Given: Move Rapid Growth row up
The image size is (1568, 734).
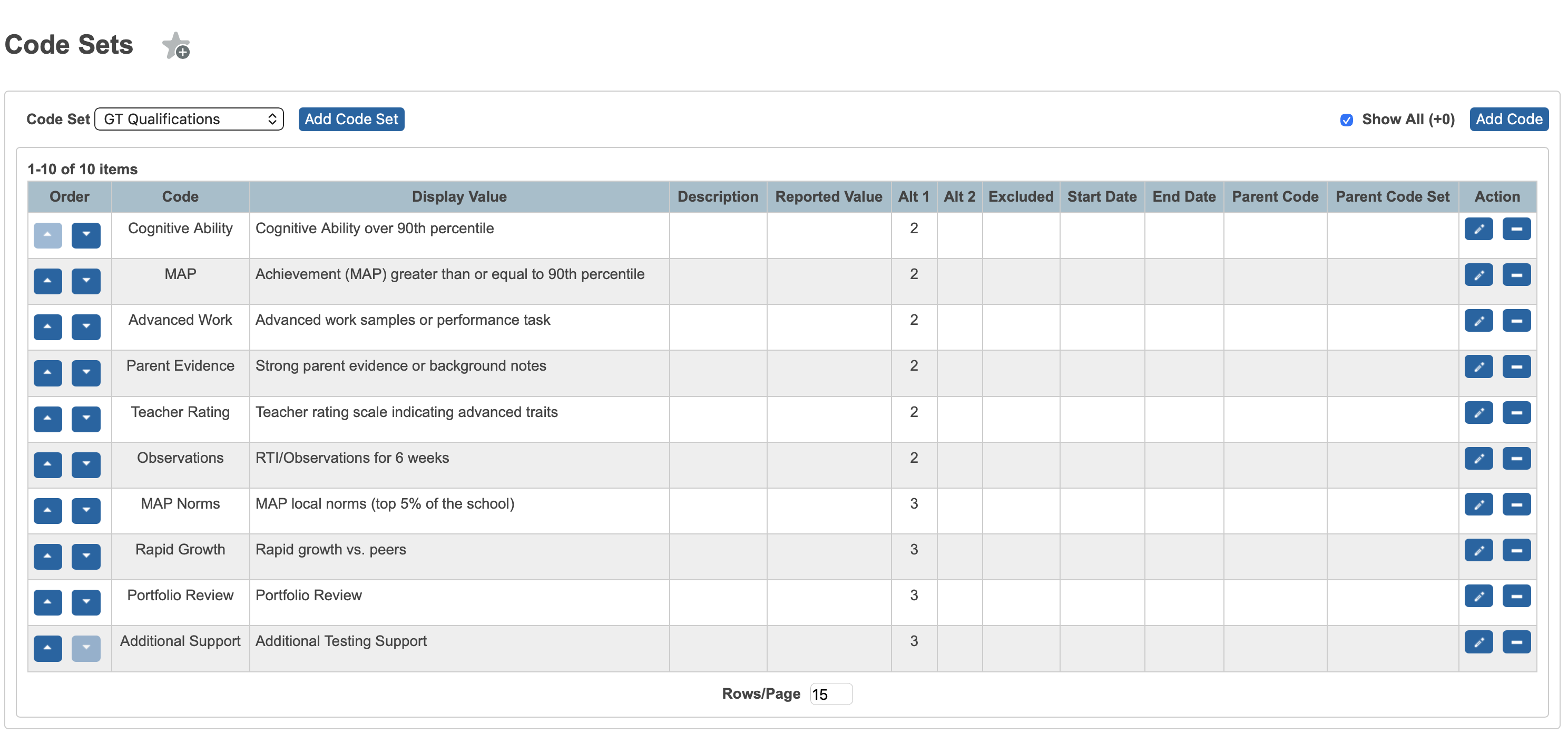Looking at the screenshot, I should 47,557.
